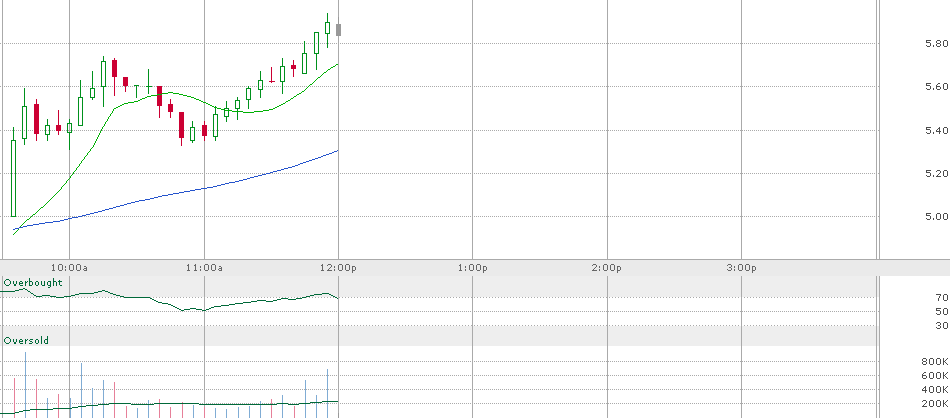
Task: Select the 1:00p time axis label
Action: pyautogui.click(x=473, y=268)
